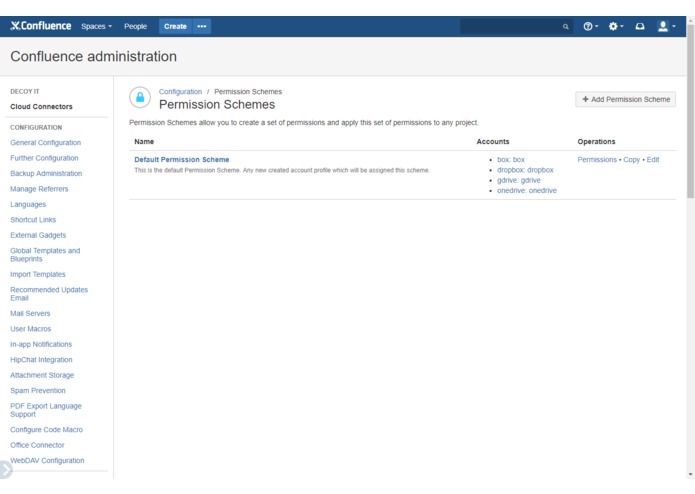Open the notifications tray icon
The image size is (695, 494).
[640, 26]
